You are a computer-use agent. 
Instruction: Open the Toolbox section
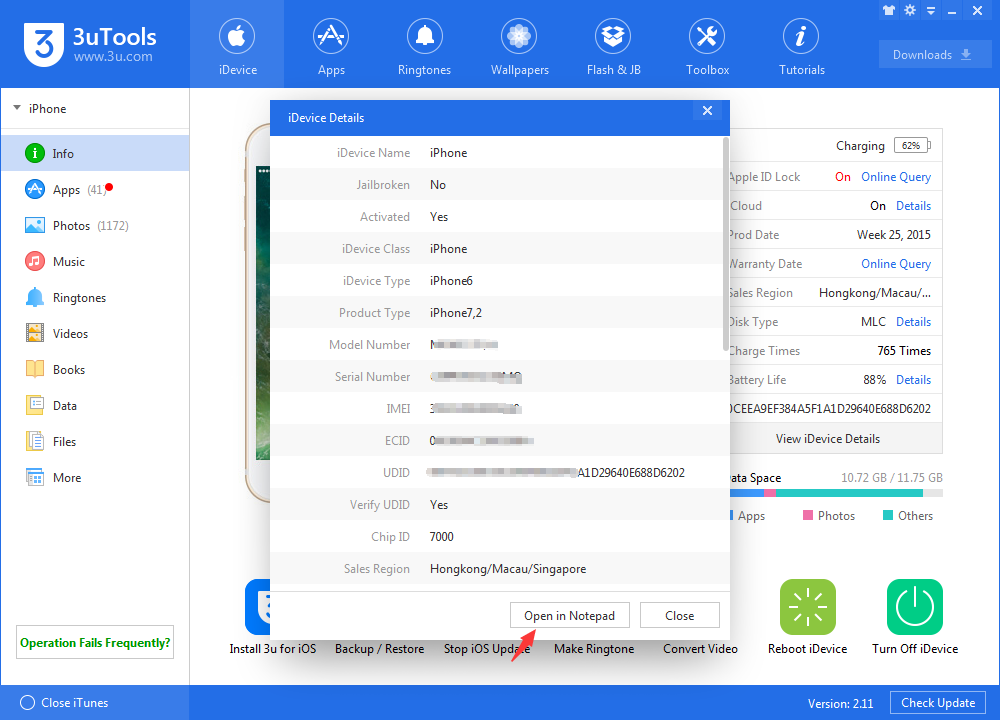[707, 45]
